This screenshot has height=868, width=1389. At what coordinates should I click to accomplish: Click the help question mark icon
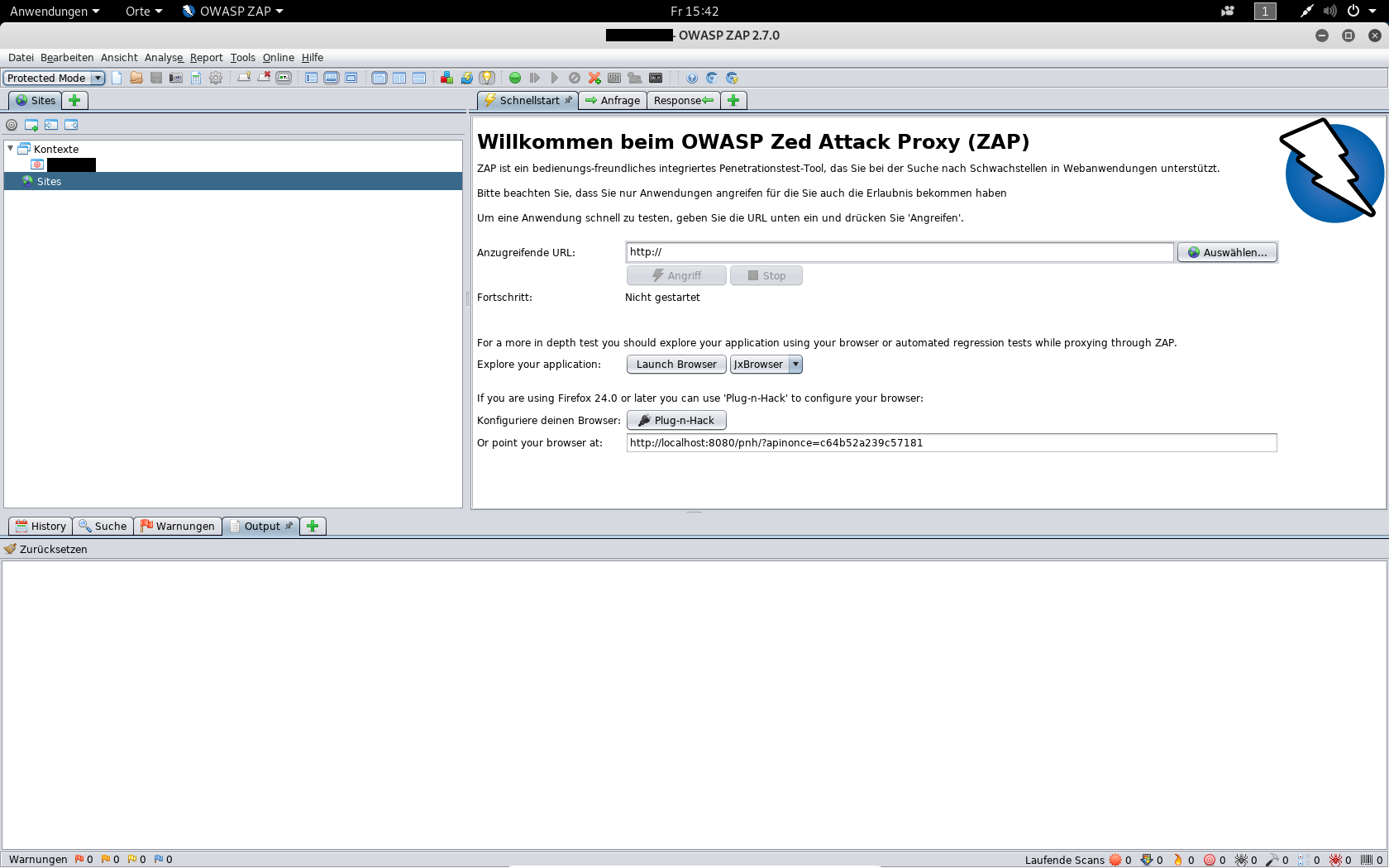coord(692,78)
